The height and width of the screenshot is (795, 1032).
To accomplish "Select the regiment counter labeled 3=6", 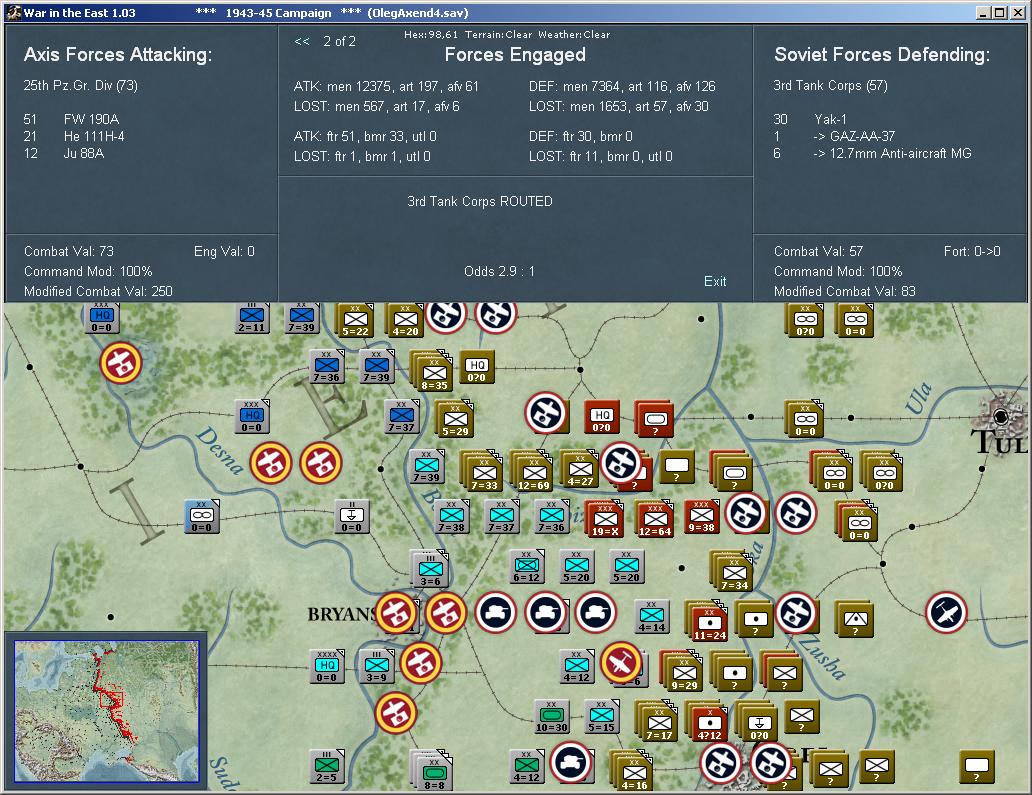I will click(x=430, y=569).
